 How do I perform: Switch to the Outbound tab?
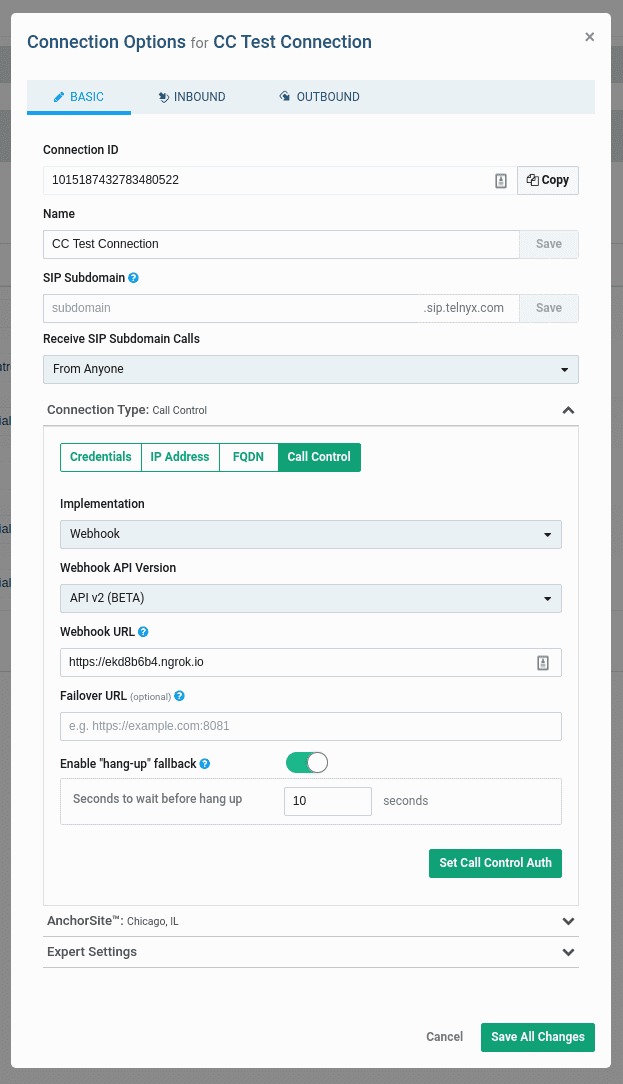(319, 97)
